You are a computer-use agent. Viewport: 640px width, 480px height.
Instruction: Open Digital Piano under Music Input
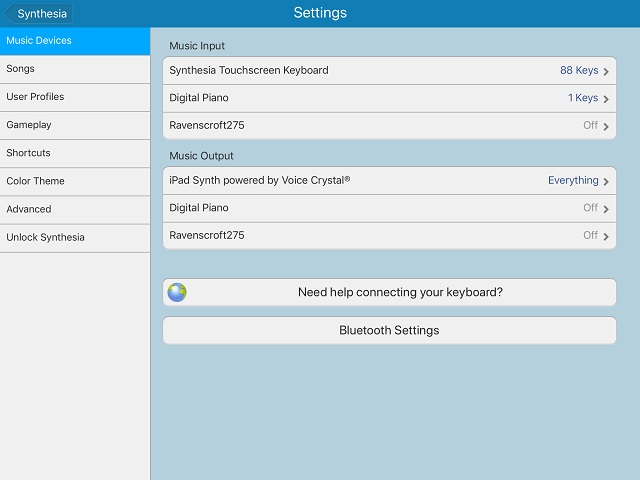389,98
